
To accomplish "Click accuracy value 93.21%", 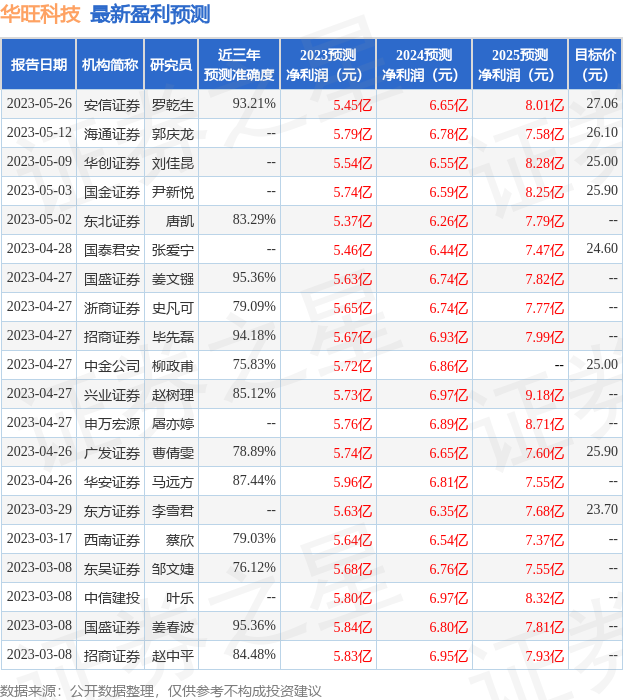I will coord(254,104).
